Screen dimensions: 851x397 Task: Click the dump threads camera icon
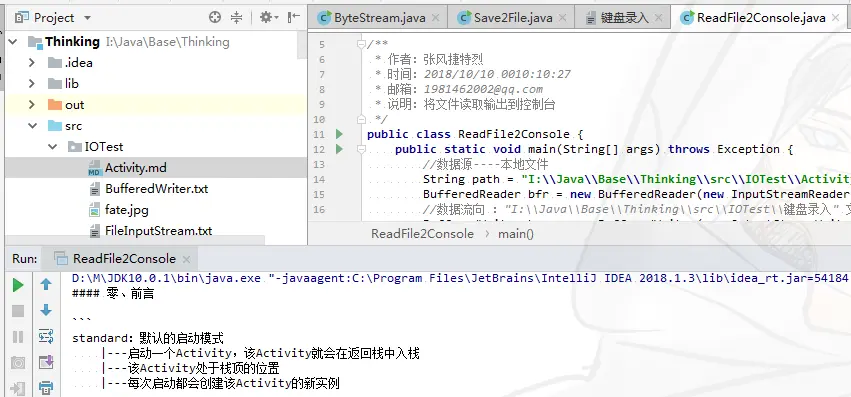click(x=18, y=363)
